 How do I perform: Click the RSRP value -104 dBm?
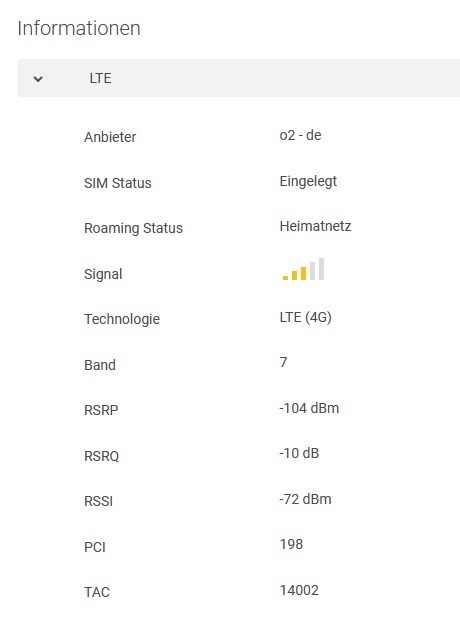[x=309, y=408]
